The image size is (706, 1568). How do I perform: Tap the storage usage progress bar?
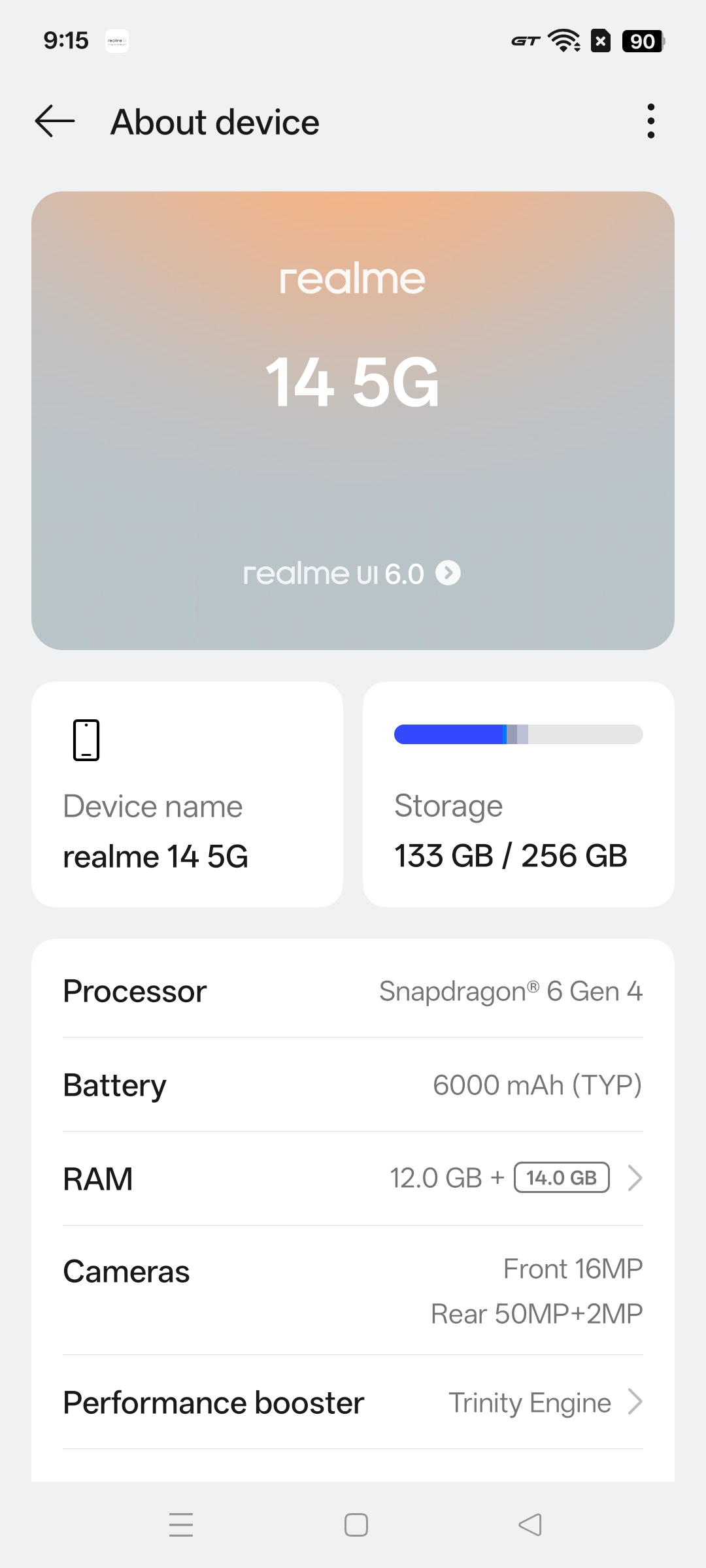[x=518, y=734]
